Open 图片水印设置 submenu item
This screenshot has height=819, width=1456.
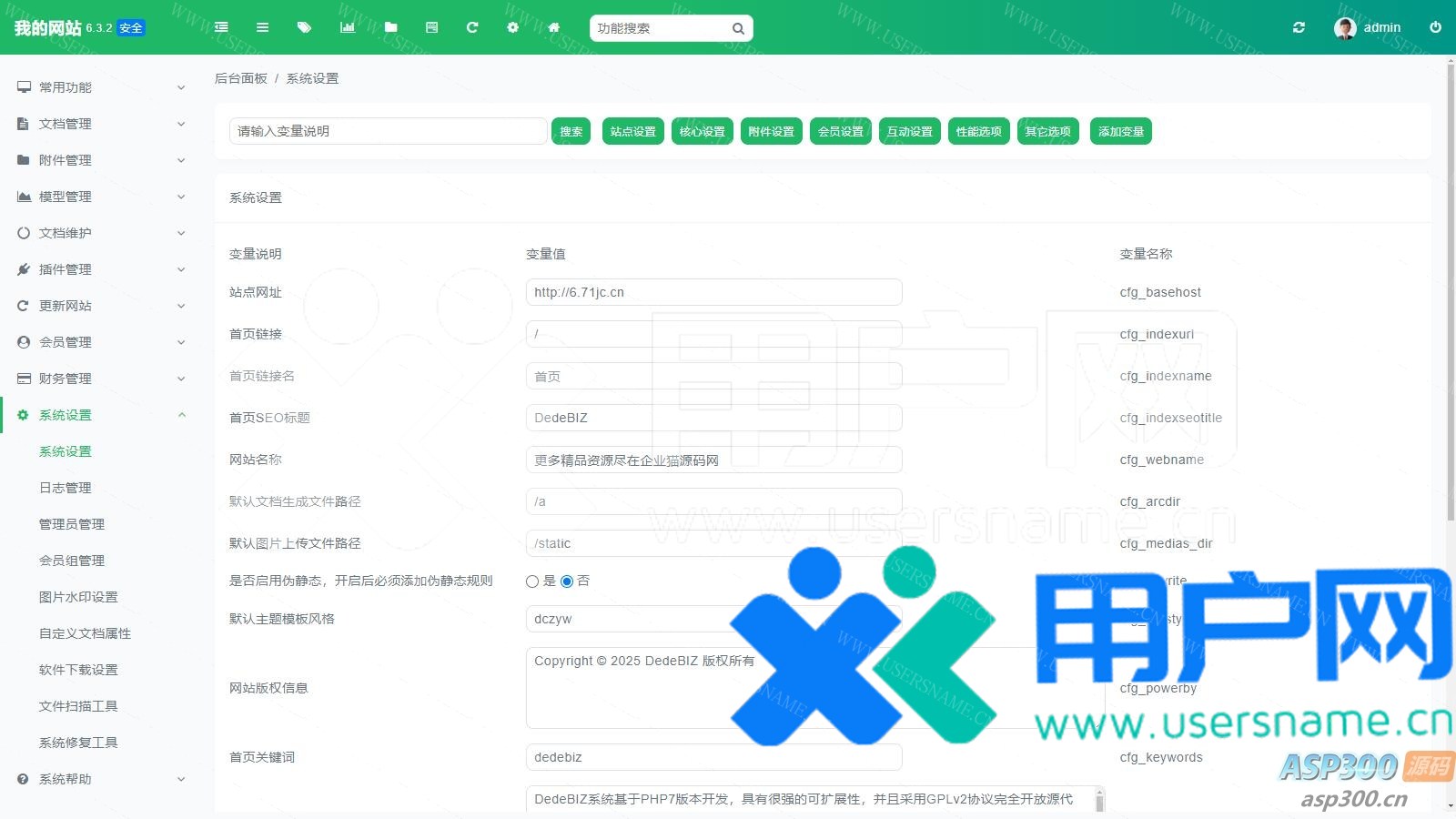pyautogui.click(x=78, y=597)
